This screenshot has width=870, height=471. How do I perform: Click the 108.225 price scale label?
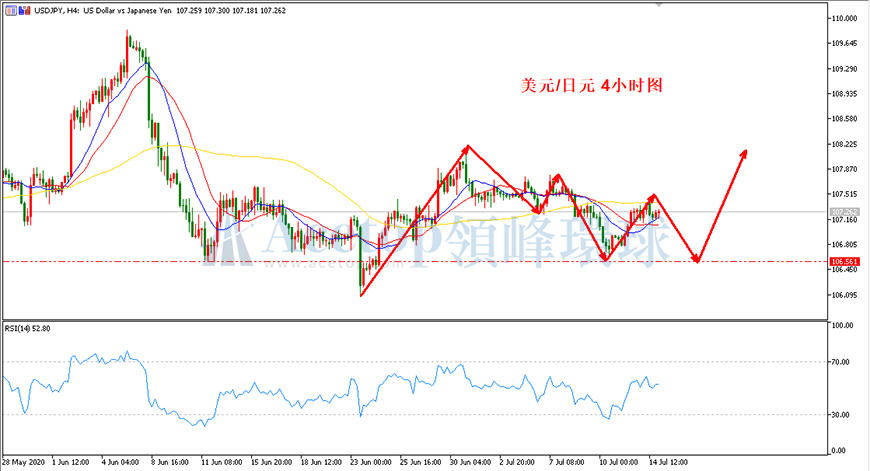844,144
